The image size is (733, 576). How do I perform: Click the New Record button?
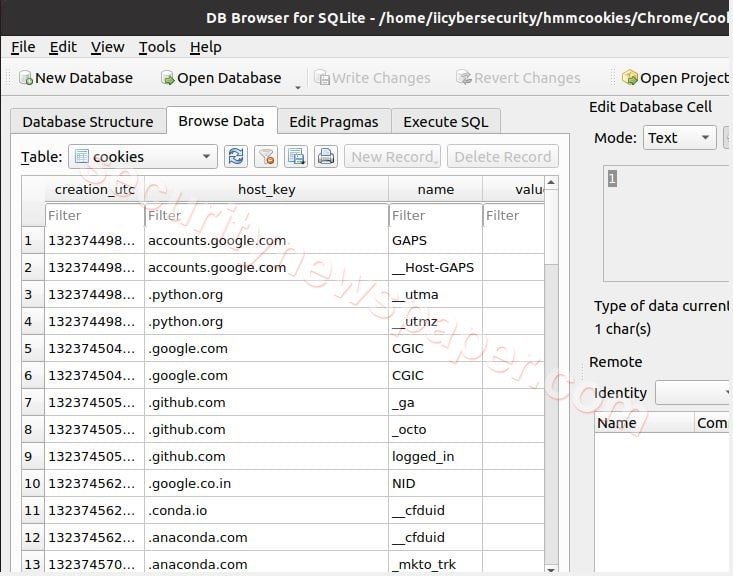[x=392, y=156]
